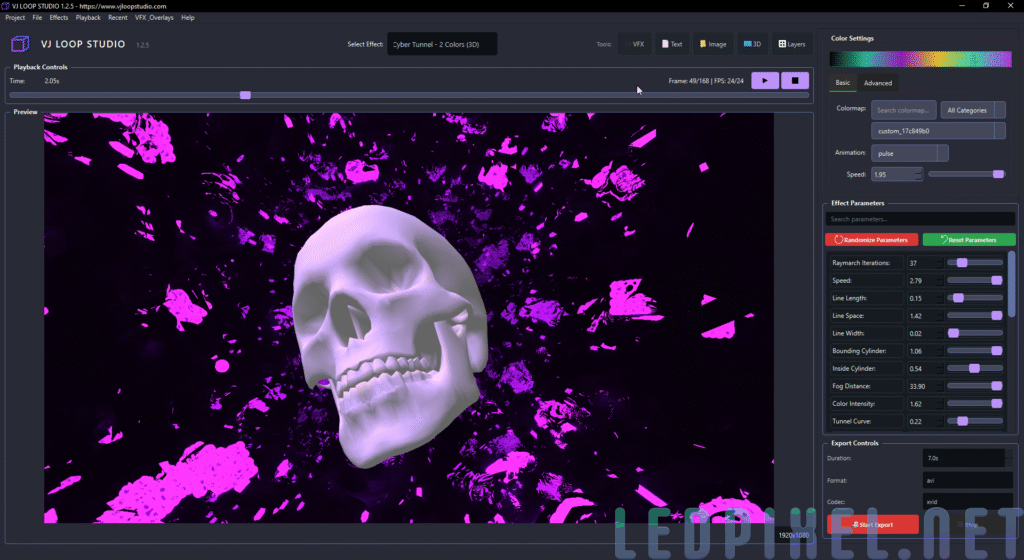Open the pulse Animation dropdown
1024x560 pixels.
click(x=909, y=153)
